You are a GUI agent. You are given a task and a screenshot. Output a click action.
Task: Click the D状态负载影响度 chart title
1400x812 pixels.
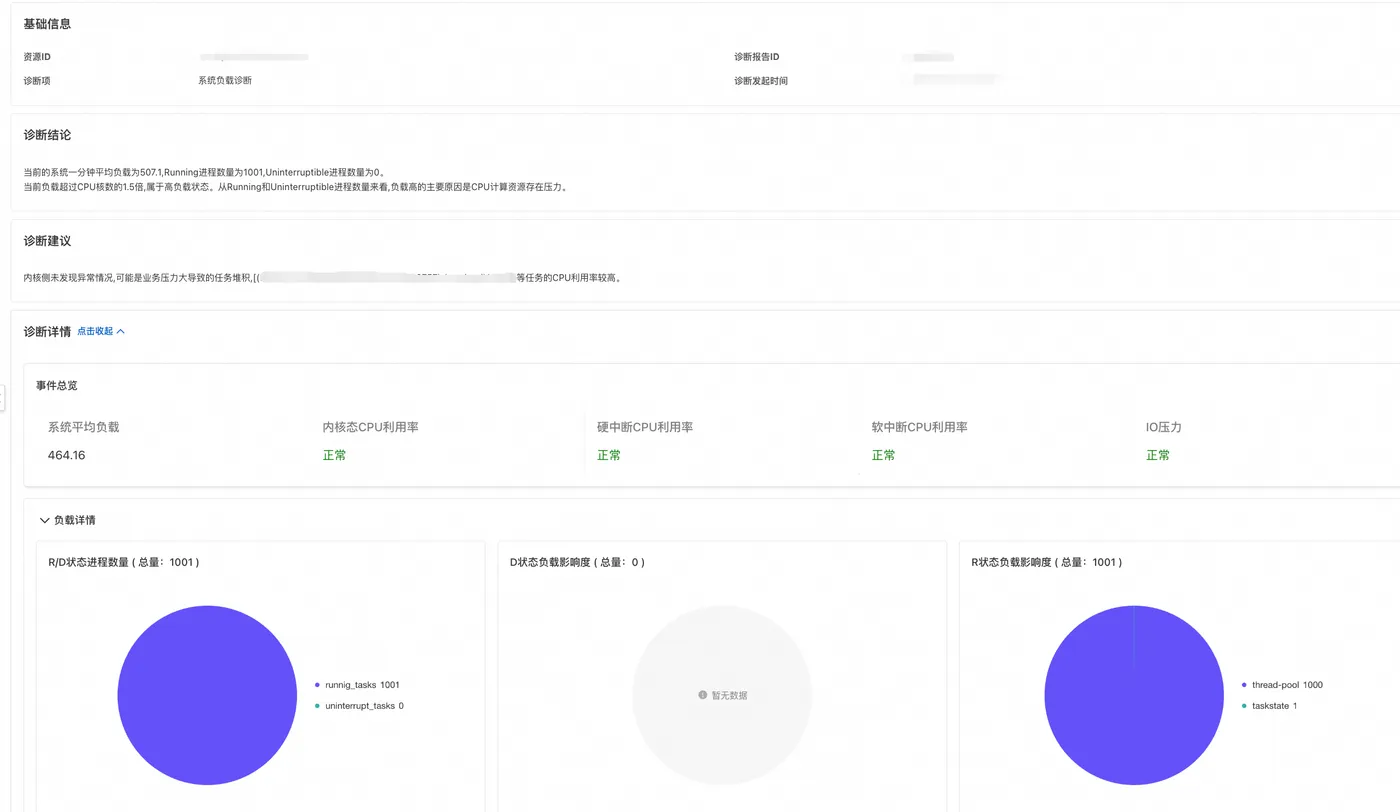click(577, 562)
